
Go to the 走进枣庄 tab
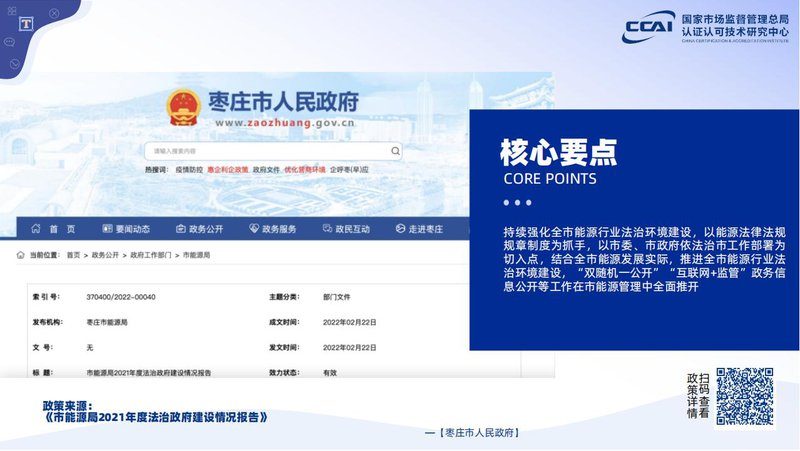click(x=426, y=229)
